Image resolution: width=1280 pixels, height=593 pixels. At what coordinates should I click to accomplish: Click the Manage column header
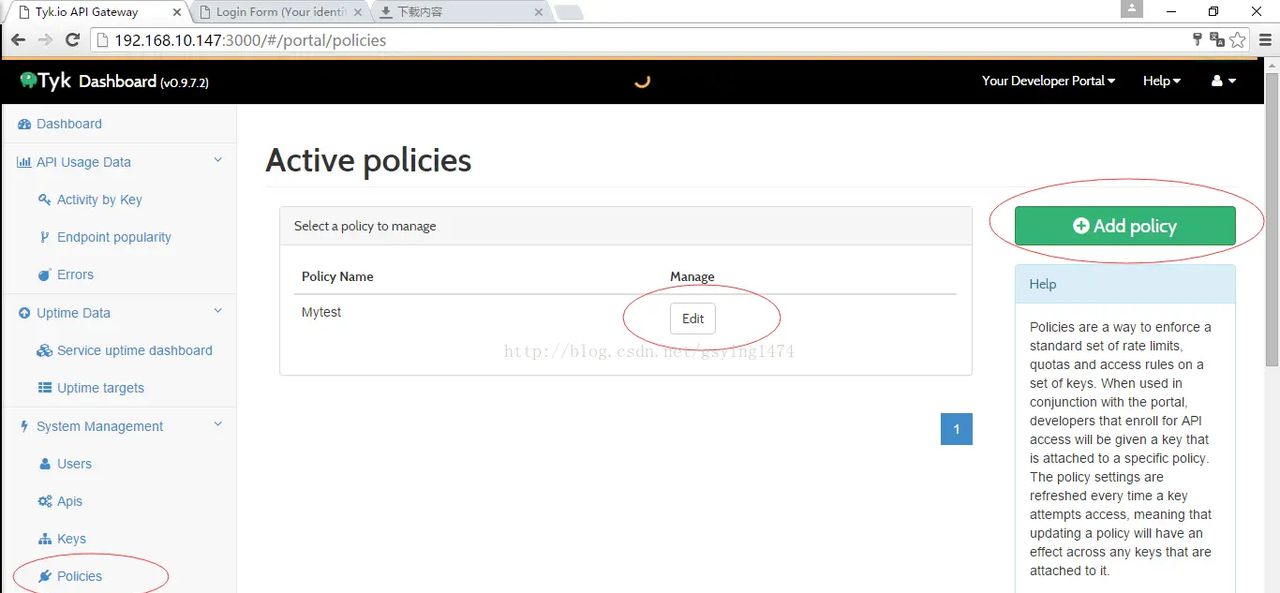[x=692, y=277]
